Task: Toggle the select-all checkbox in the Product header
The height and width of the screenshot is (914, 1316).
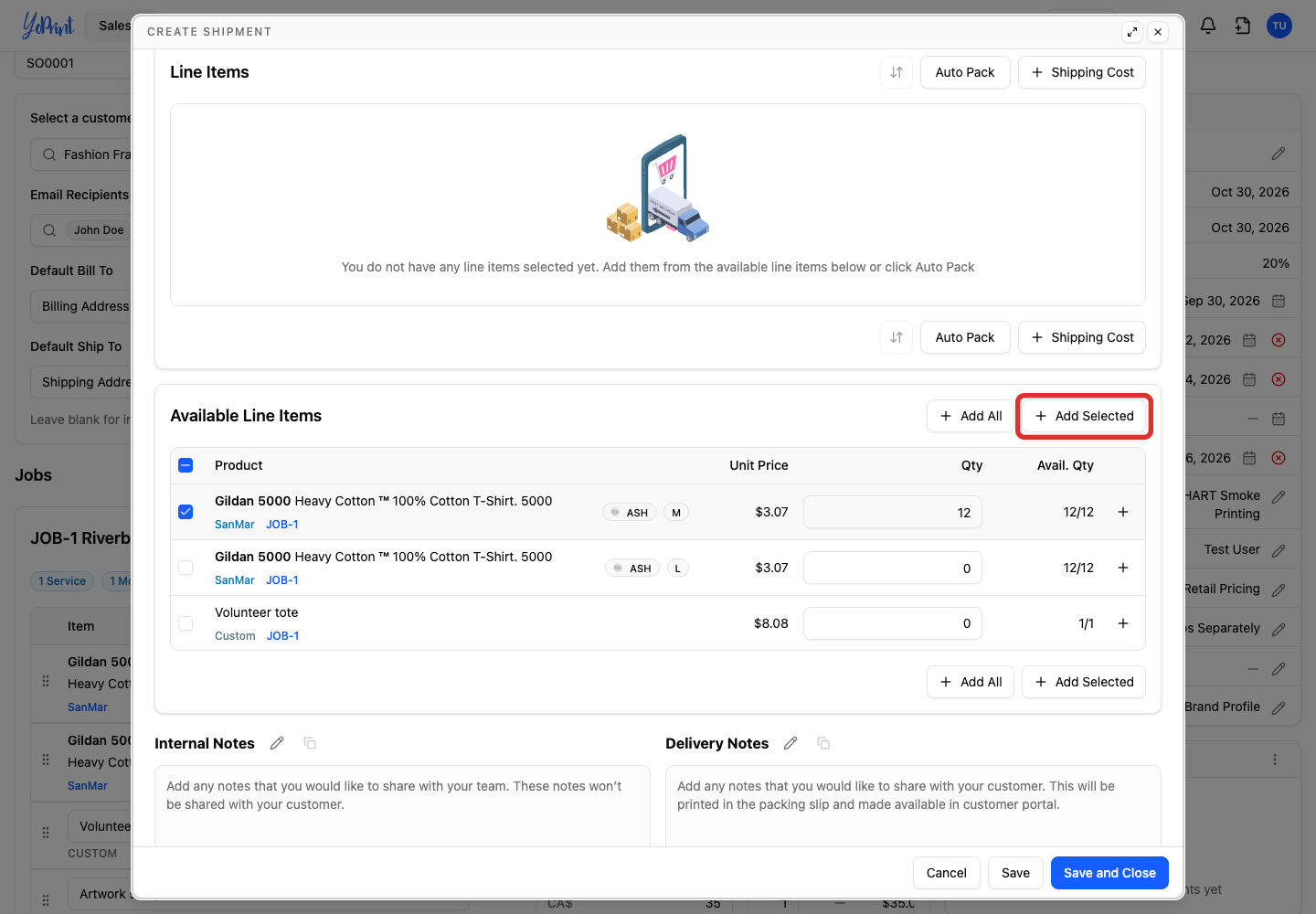Action: (186, 465)
